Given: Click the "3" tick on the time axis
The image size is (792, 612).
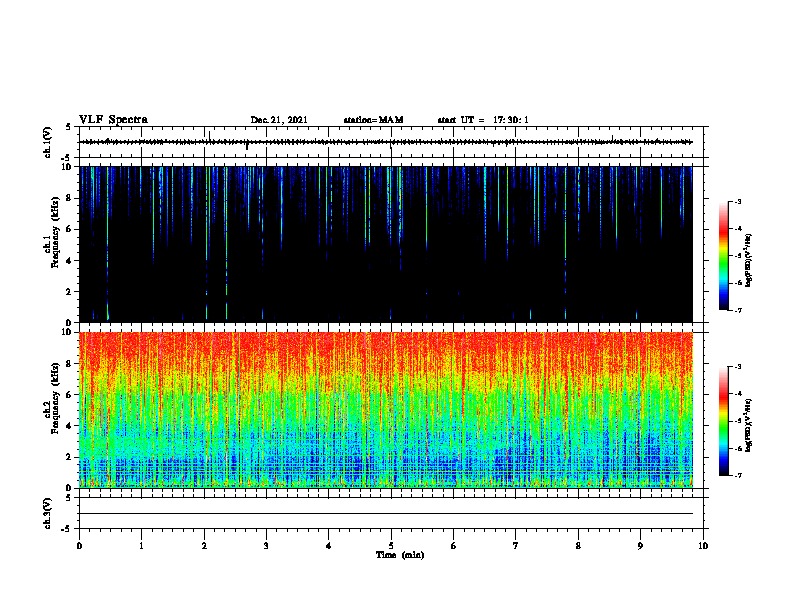Looking at the screenshot, I should pyautogui.click(x=266, y=546).
